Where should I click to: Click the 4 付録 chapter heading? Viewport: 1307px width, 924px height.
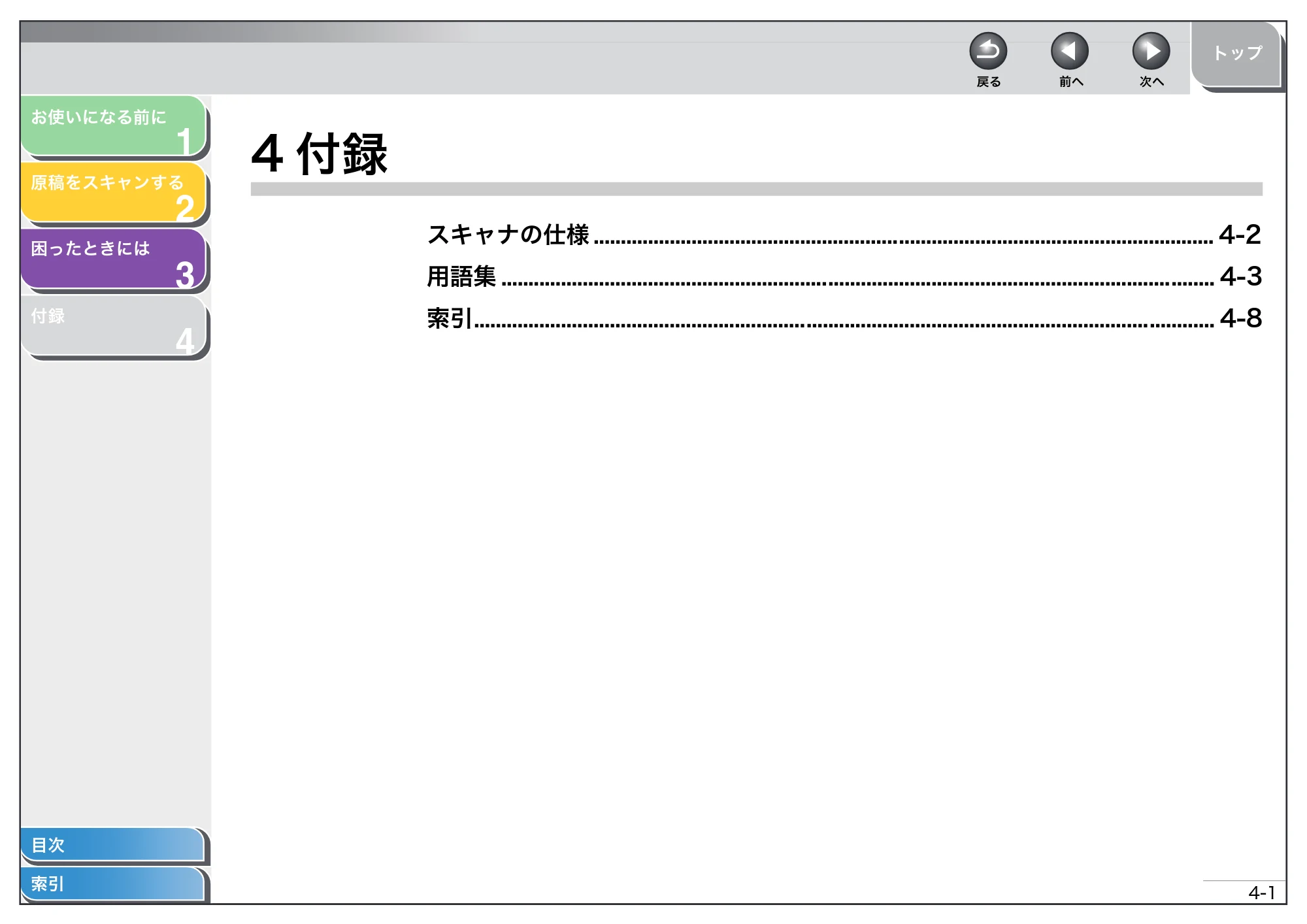320,154
